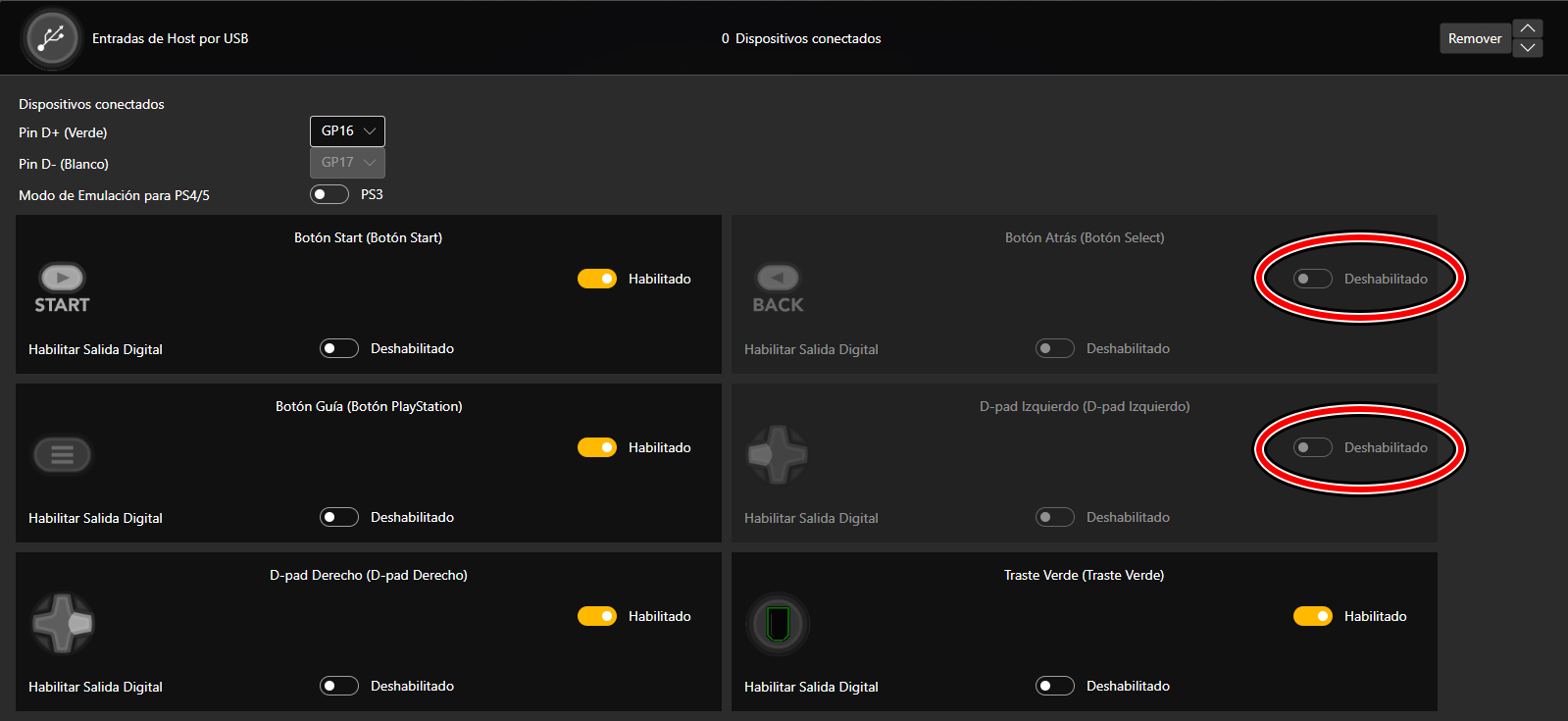Click the USB host input icon
Screen dimensions: 1568x721
pos(52,39)
